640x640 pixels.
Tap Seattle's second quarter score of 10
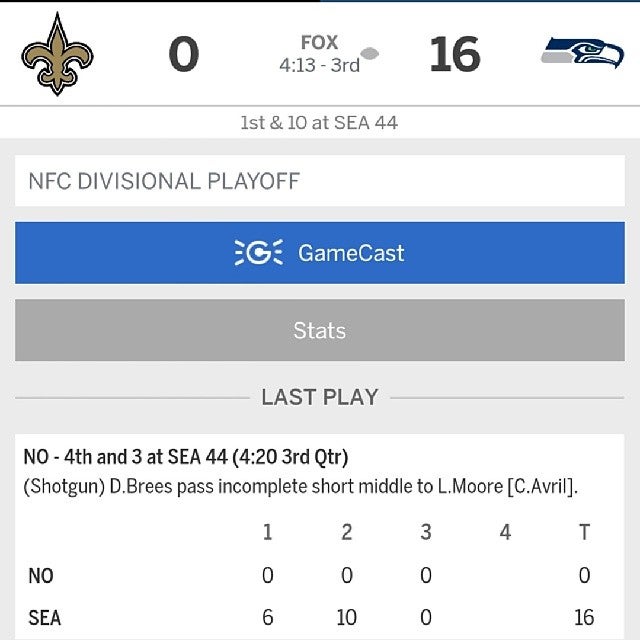[x=346, y=617]
